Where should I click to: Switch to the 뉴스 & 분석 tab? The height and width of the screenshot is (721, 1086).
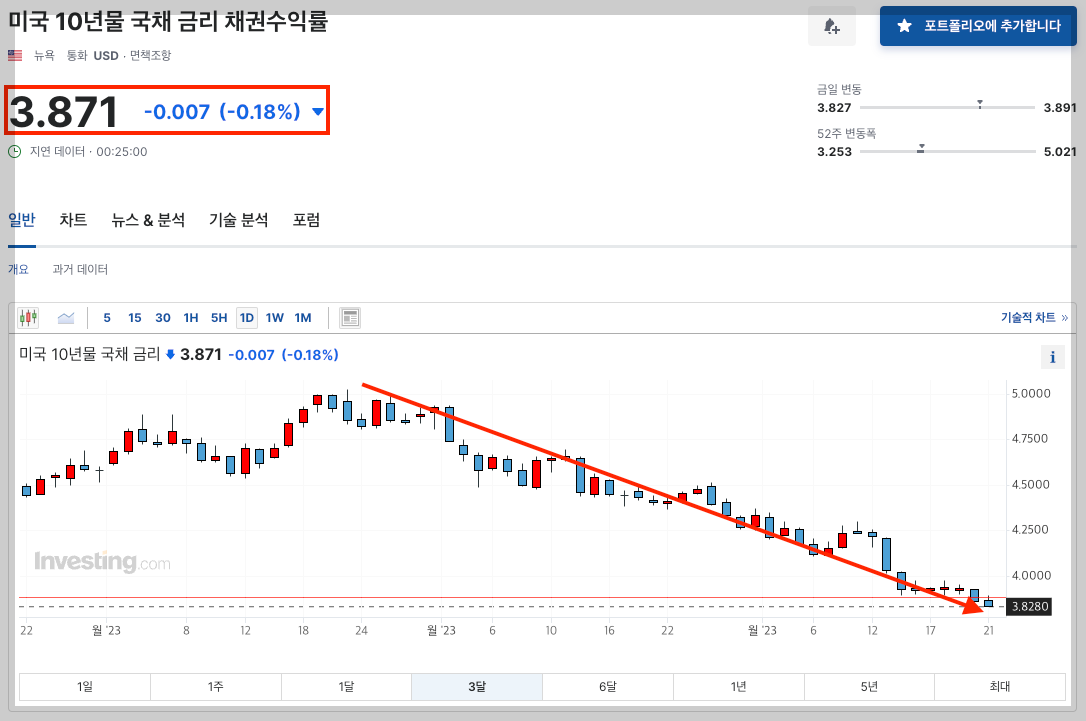pyautogui.click(x=148, y=220)
